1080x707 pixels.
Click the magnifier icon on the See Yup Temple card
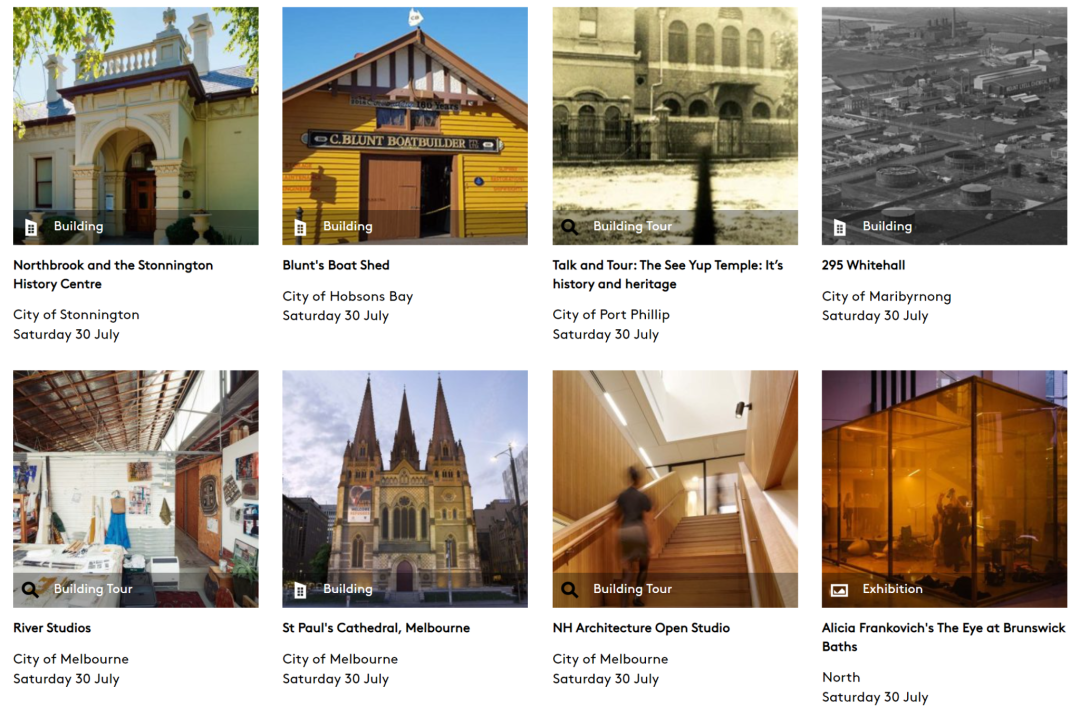(x=570, y=227)
